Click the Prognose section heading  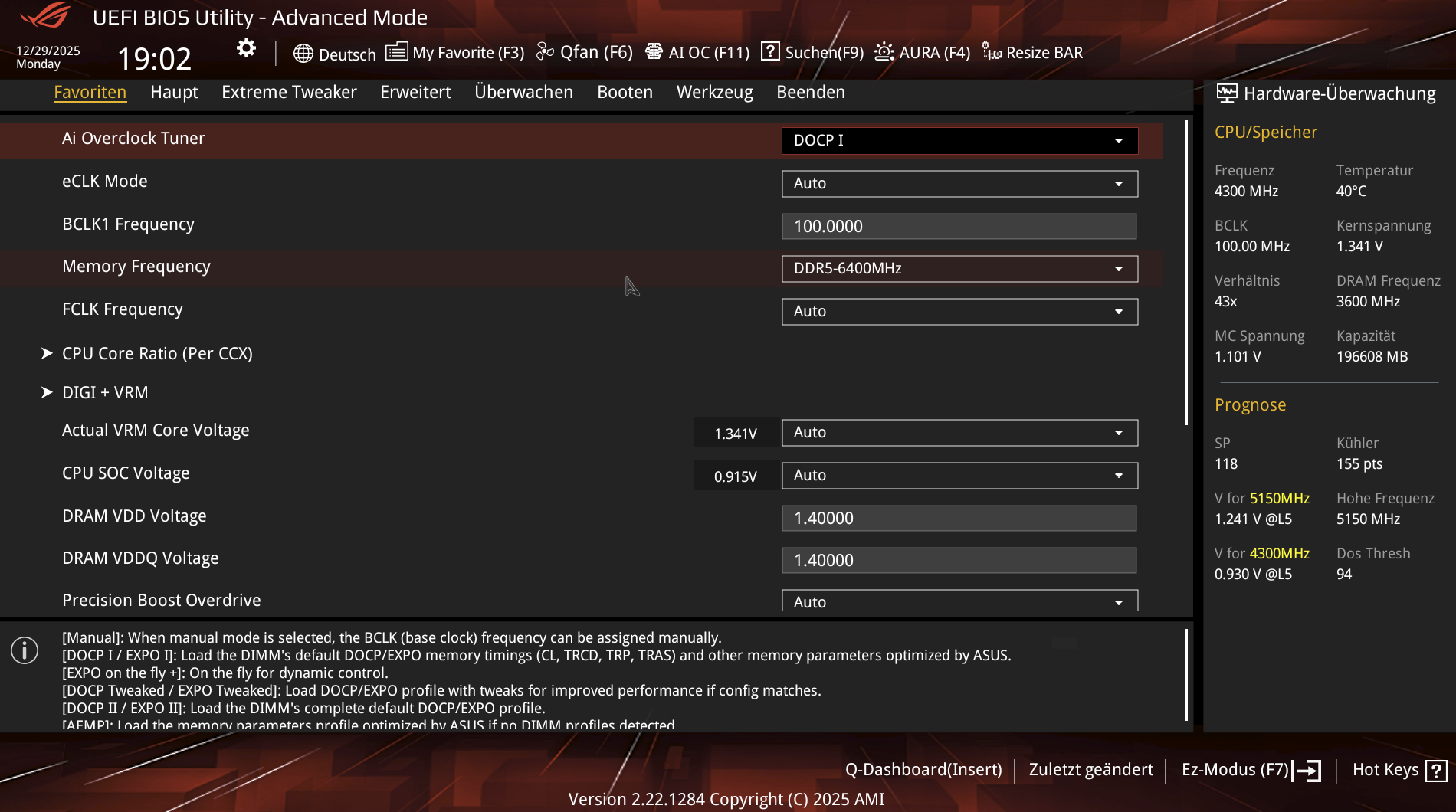click(x=1250, y=405)
